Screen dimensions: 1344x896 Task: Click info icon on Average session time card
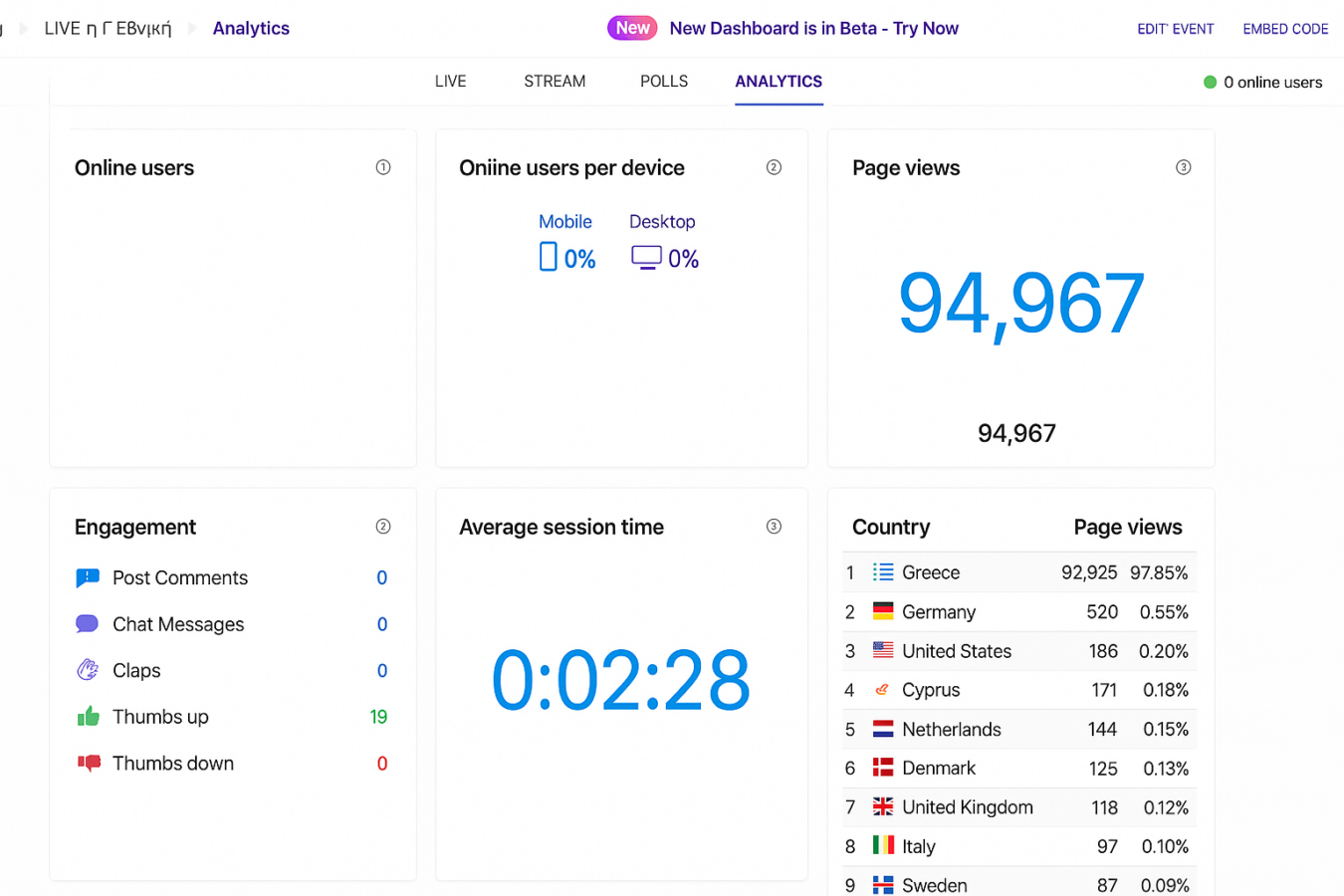pos(774,527)
